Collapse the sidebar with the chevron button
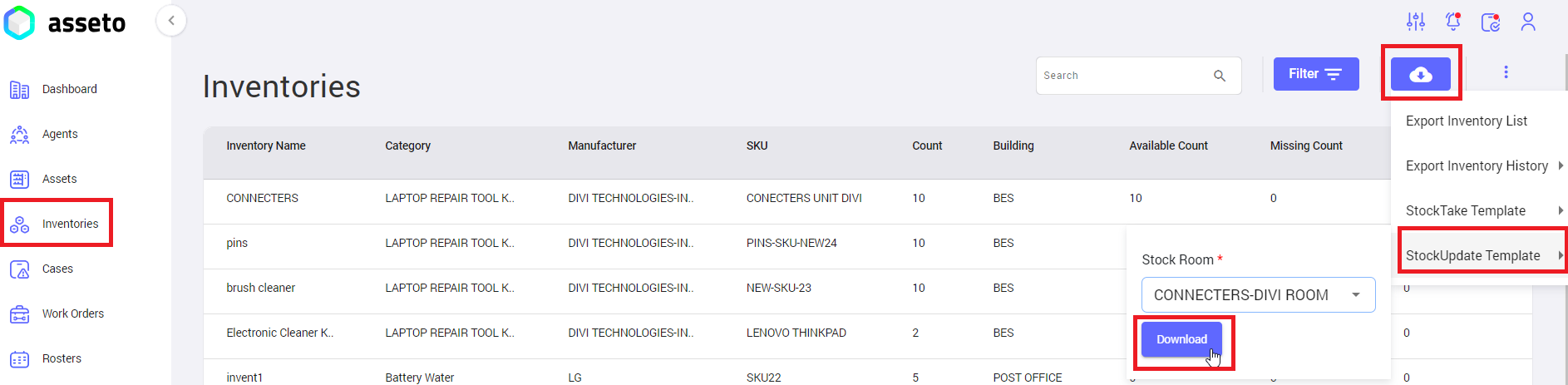1568x385 pixels. 171,21
